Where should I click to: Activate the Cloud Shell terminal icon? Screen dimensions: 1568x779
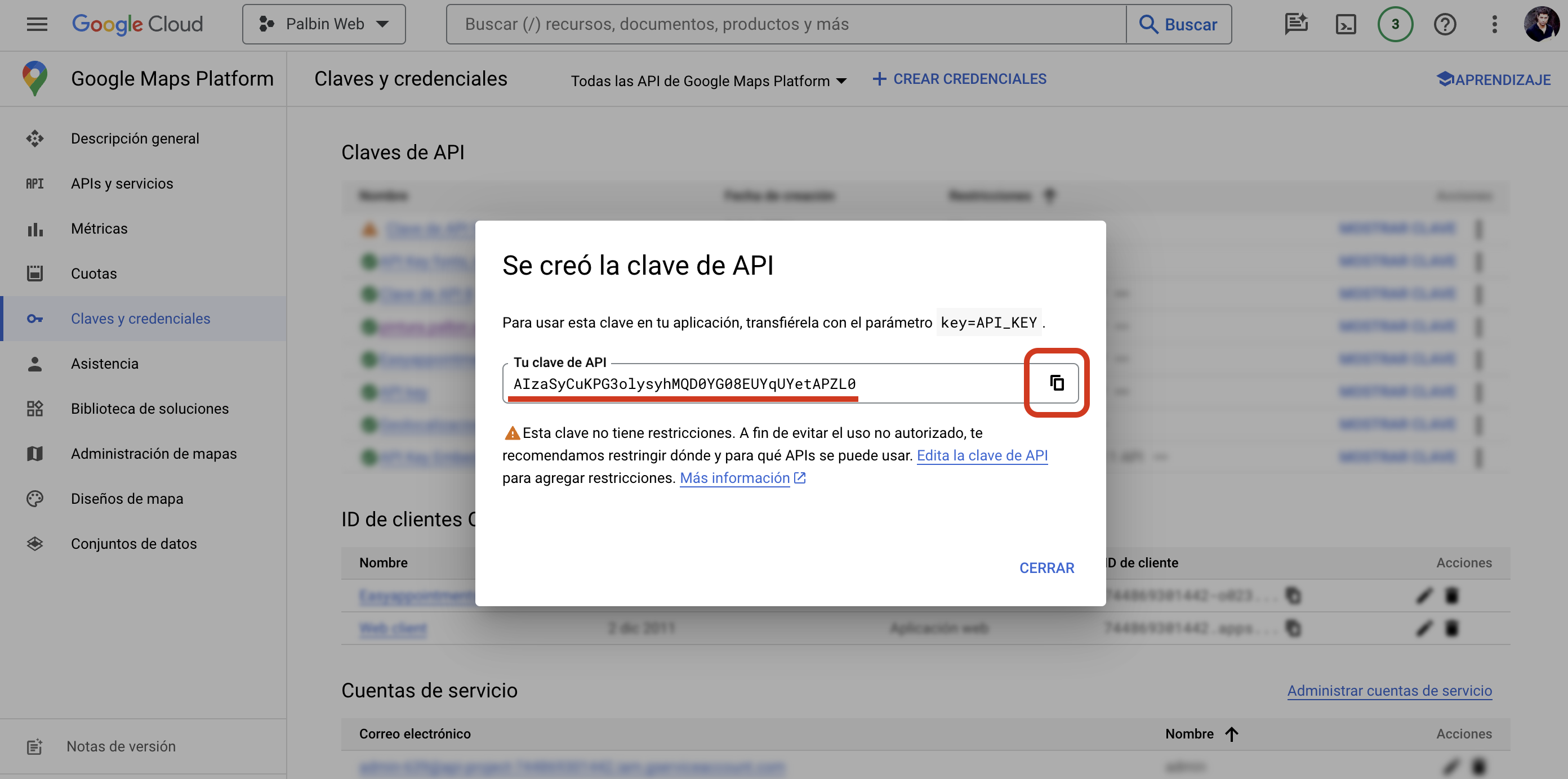(x=1345, y=24)
